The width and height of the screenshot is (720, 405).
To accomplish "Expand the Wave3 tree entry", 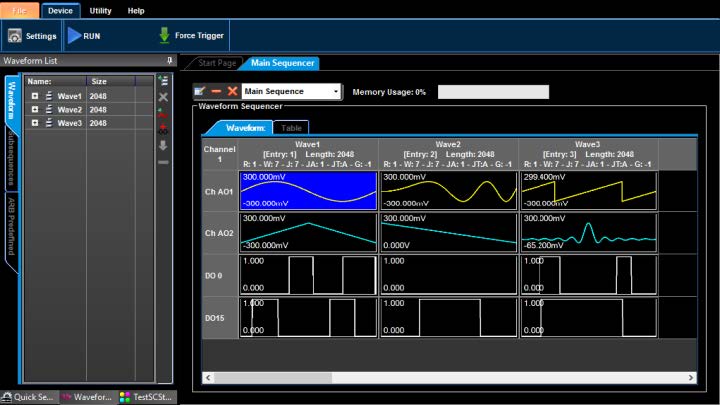I will pos(35,123).
